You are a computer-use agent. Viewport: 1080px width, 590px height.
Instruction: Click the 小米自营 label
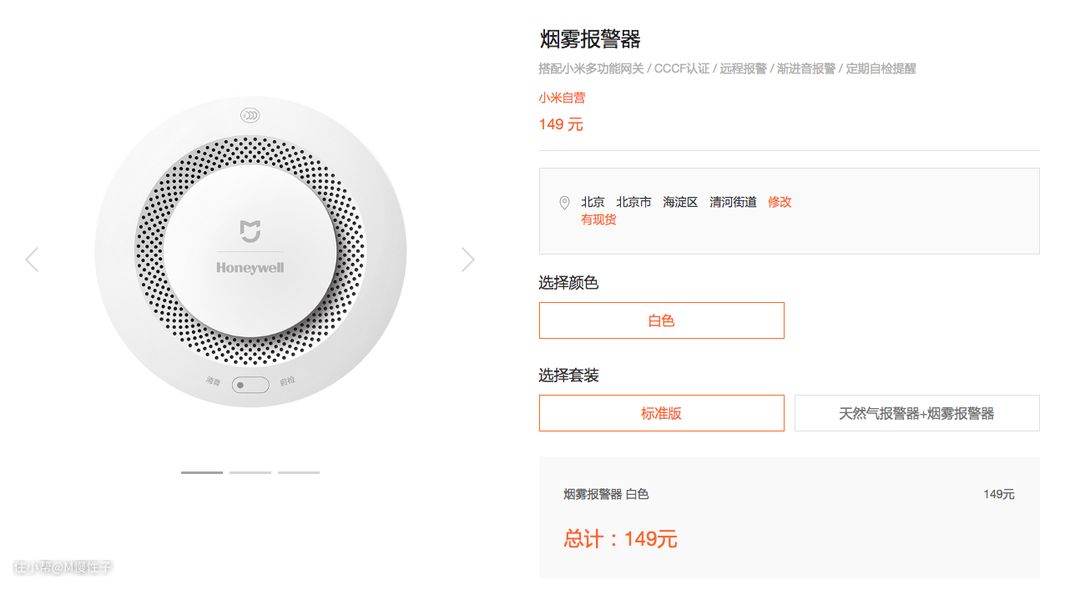tap(562, 98)
